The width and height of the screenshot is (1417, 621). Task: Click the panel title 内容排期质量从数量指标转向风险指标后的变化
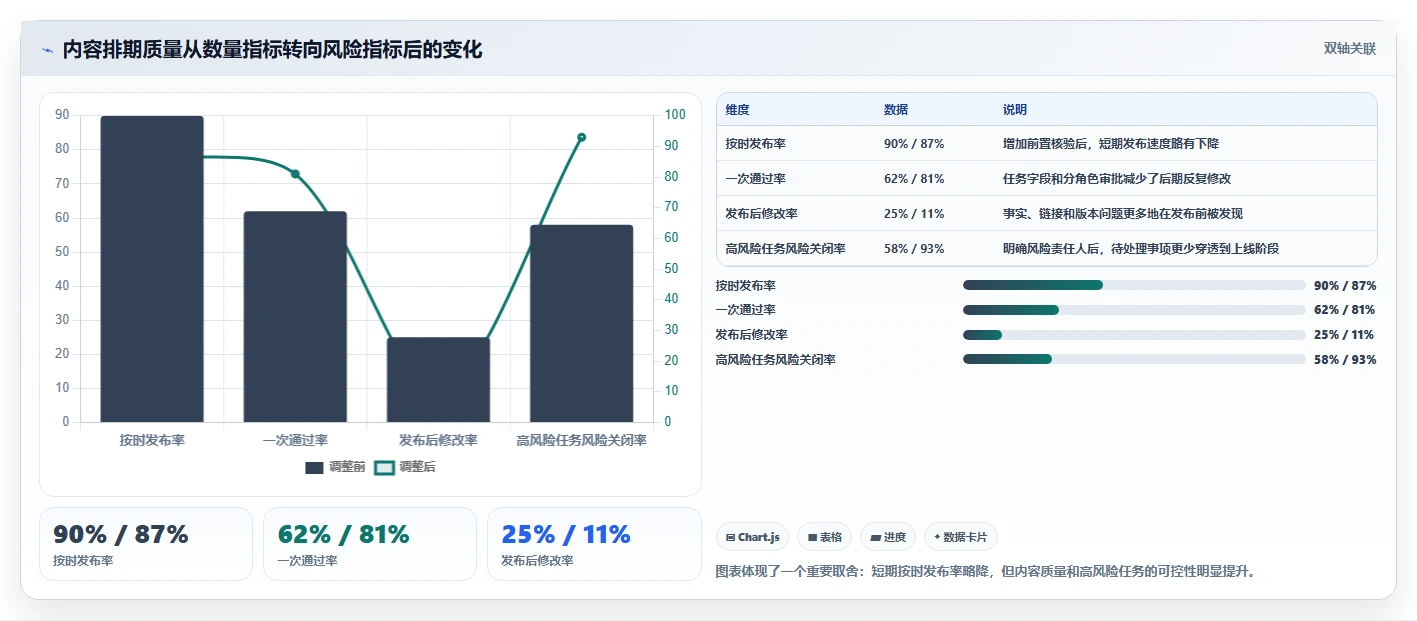(x=272, y=50)
